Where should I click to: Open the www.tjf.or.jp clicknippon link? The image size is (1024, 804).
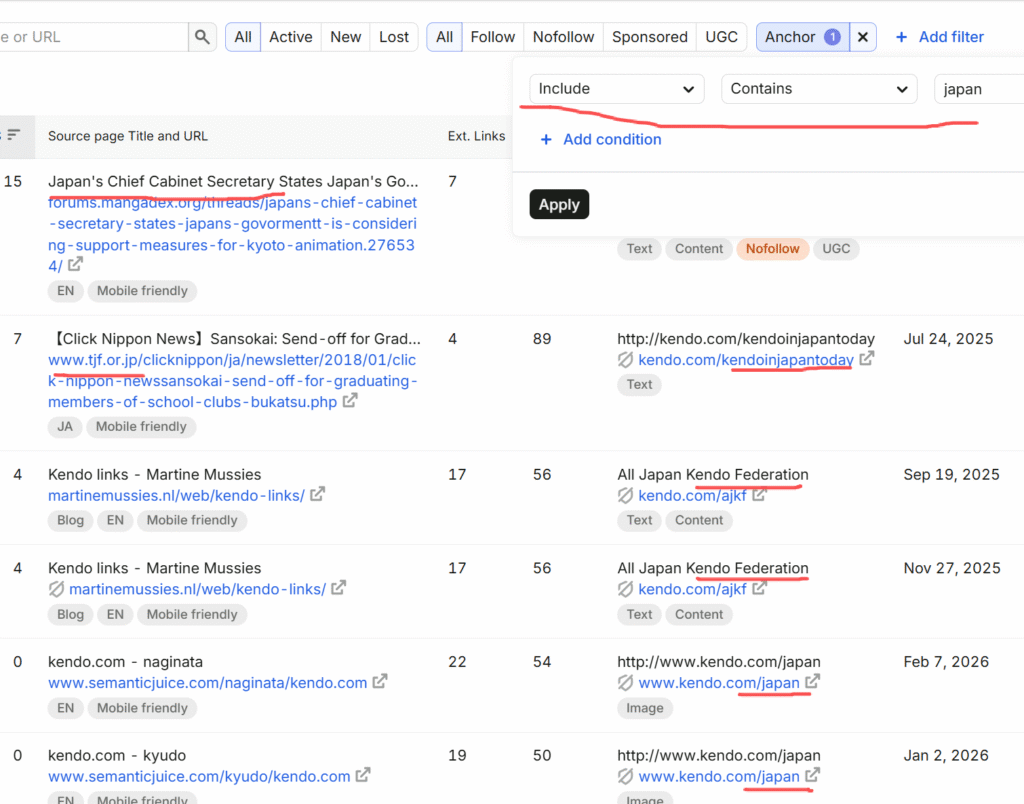click(232, 381)
